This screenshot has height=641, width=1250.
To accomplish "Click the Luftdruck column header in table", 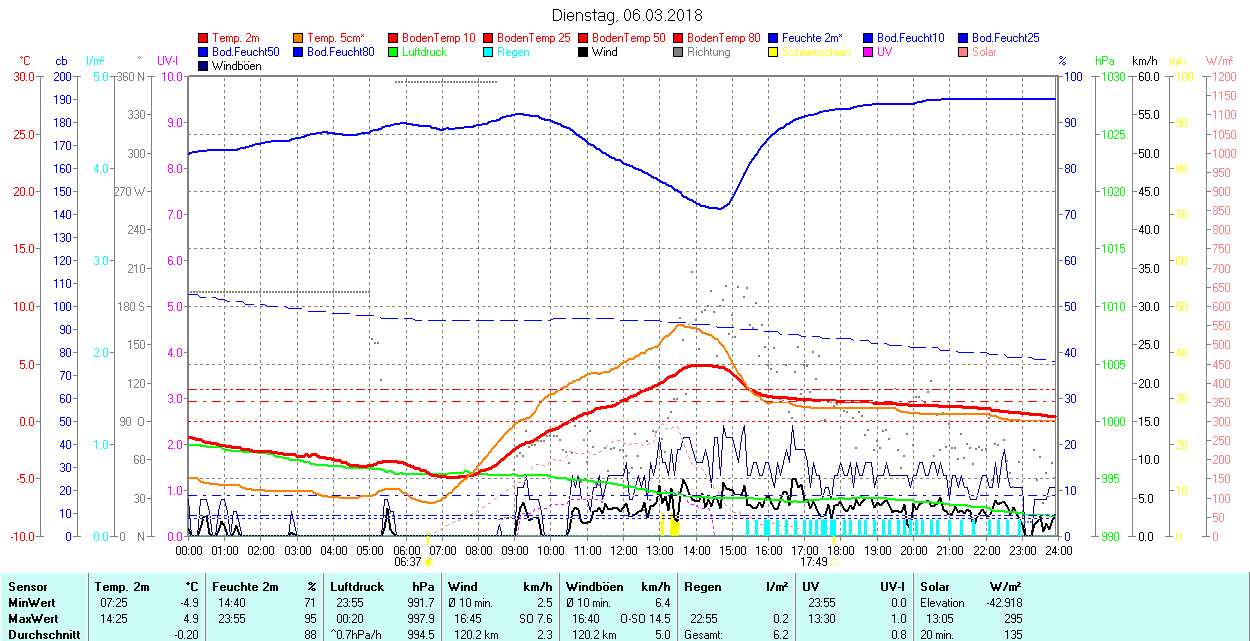I will tap(356, 587).
